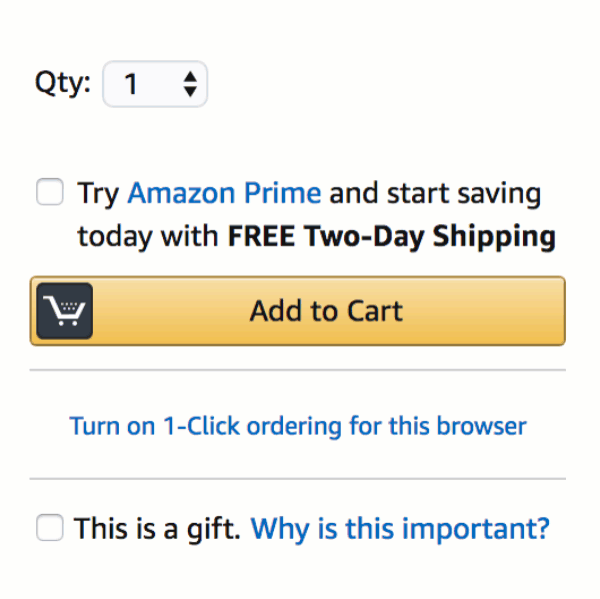600x599 pixels.
Task: Check the This is a gift box
Action: [x=50, y=527]
